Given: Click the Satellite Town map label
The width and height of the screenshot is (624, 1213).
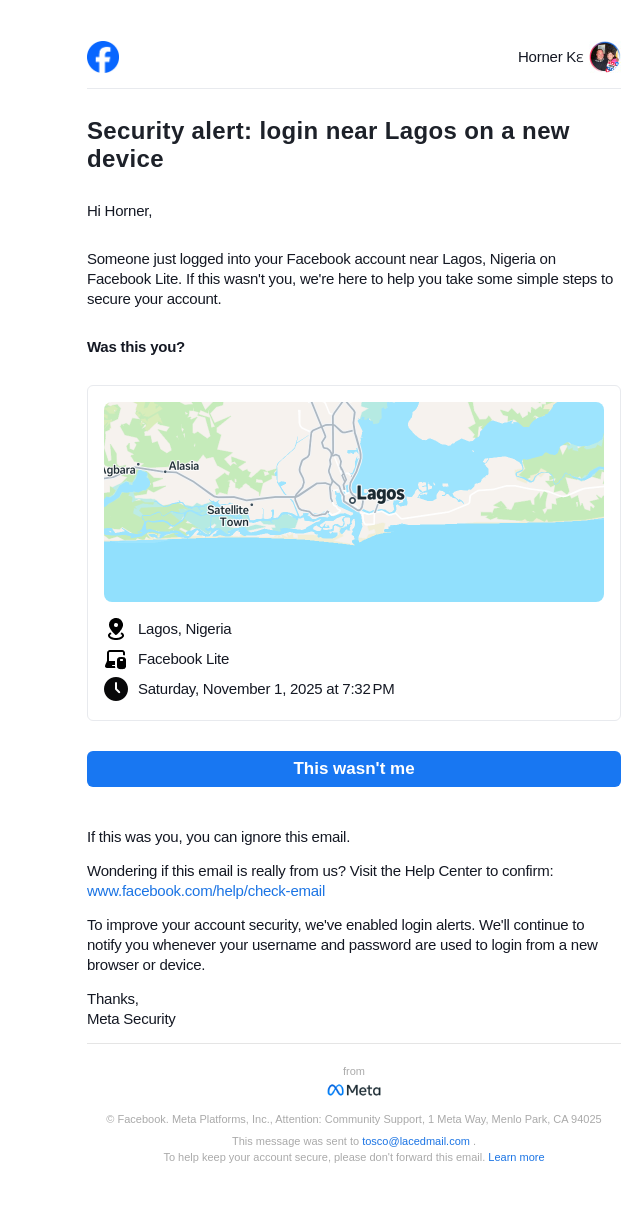Looking at the screenshot, I should tap(229, 516).
